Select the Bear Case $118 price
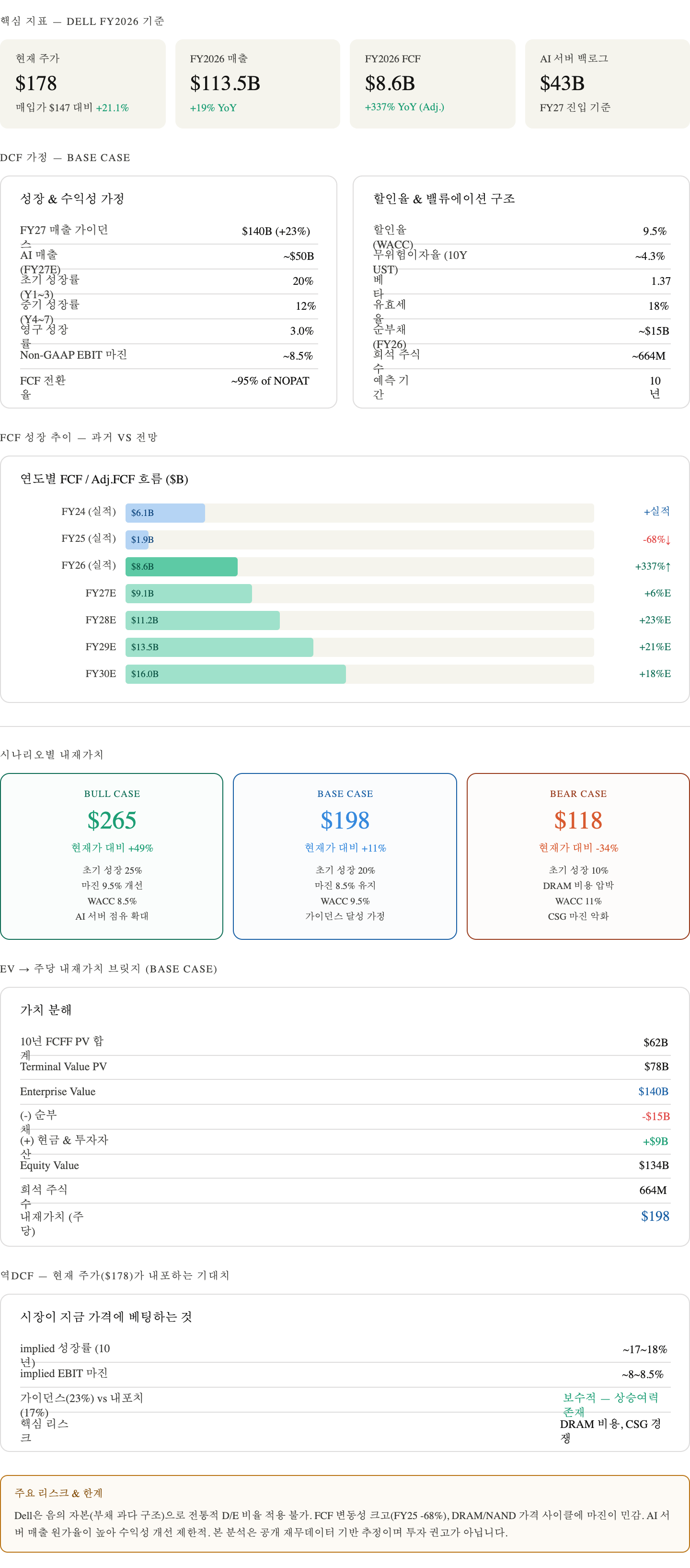690x1568 pixels. point(578,820)
